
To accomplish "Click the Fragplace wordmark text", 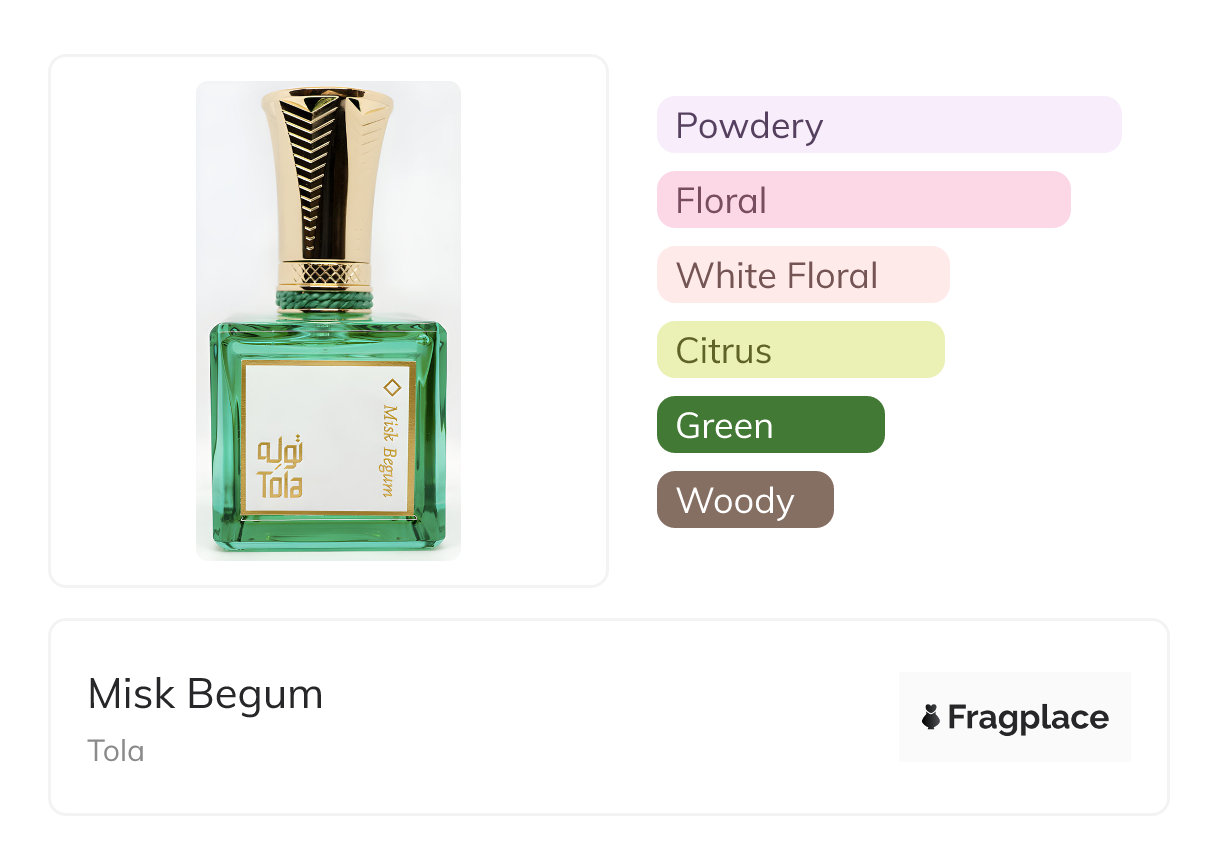I will click(1028, 717).
